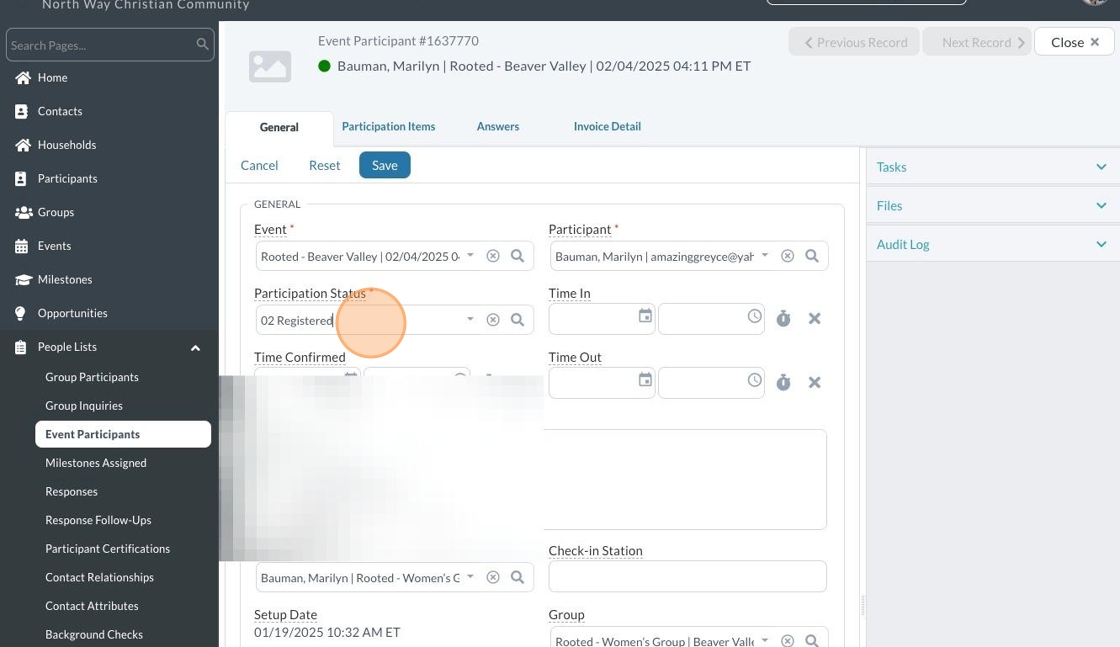Viewport: 1120px width, 647px height.
Task: Open Responses list
Action: coord(71,491)
